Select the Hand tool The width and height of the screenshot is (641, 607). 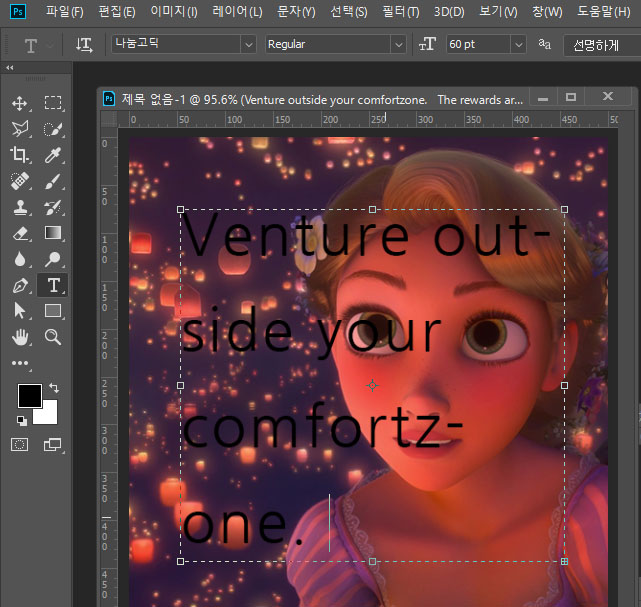tap(20, 337)
